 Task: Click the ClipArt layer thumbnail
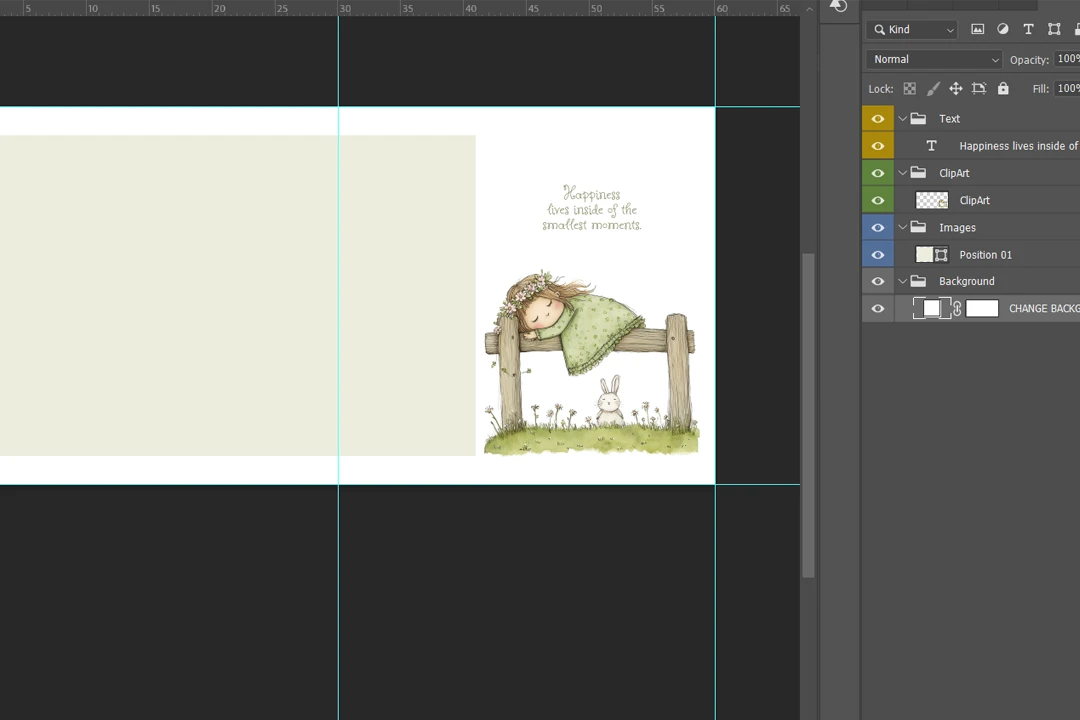[x=931, y=200]
